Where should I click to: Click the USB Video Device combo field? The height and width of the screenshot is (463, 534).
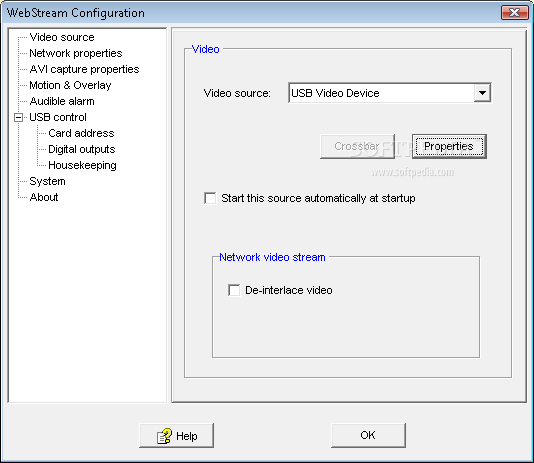(389, 93)
